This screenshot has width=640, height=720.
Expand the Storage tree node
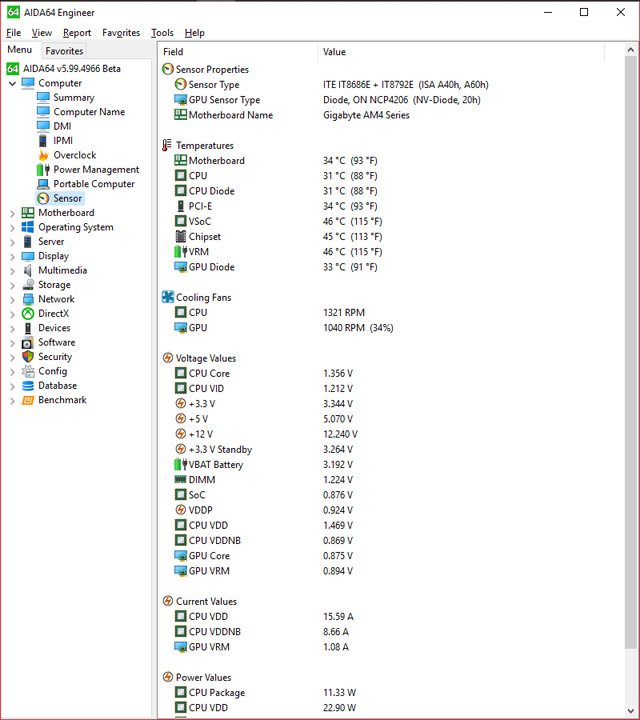click(x=12, y=285)
